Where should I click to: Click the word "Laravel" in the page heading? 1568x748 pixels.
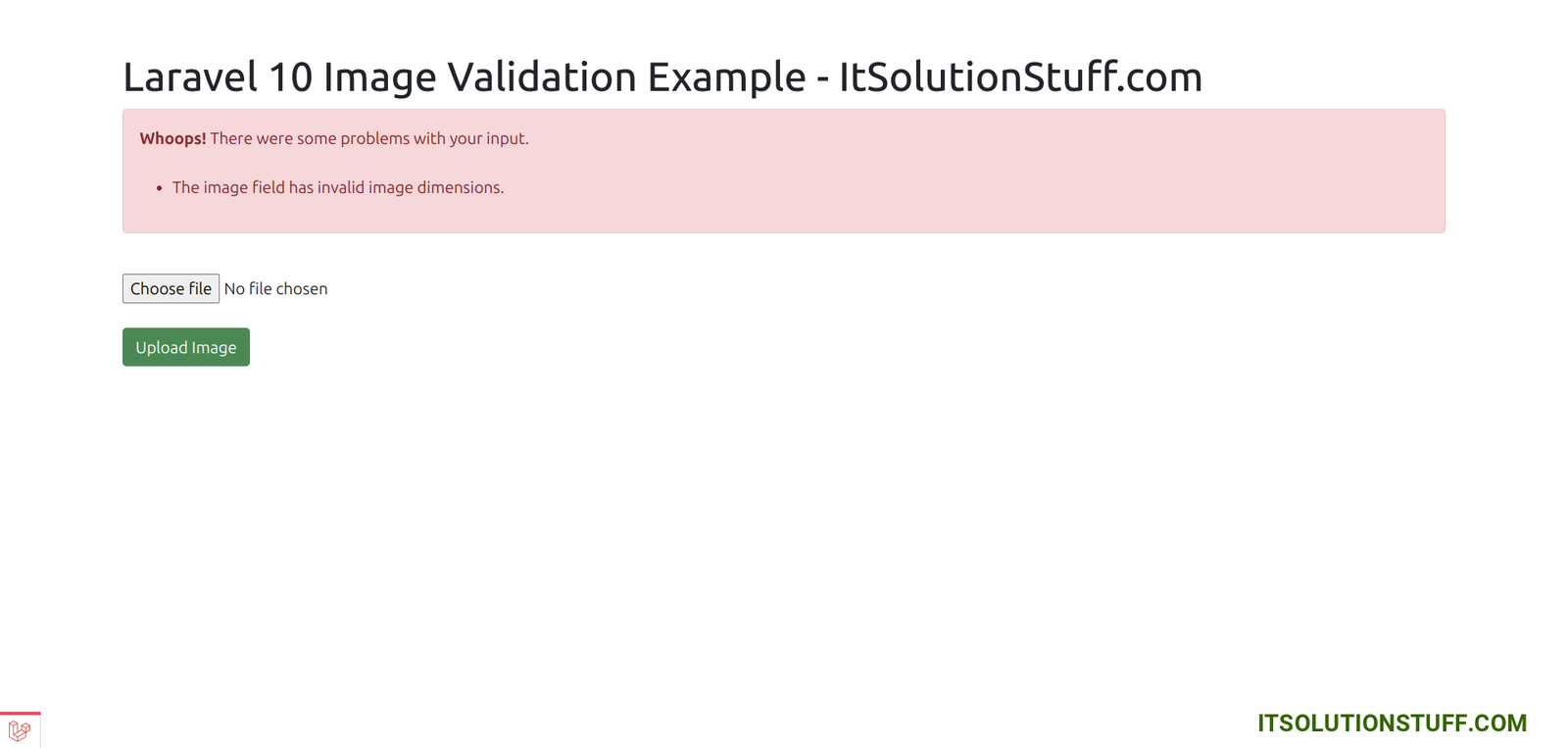[190, 76]
